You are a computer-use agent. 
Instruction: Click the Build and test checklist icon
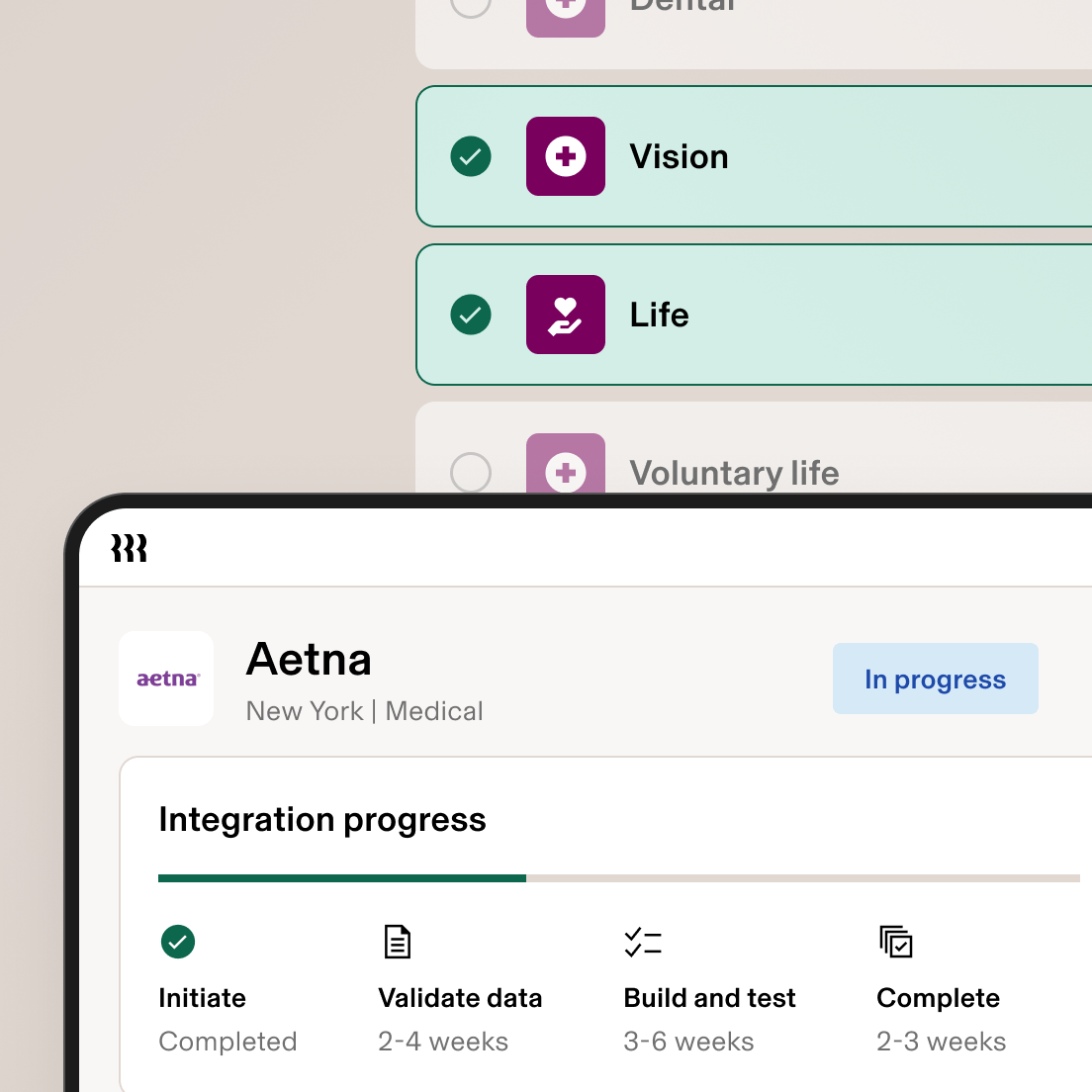coord(643,942)
